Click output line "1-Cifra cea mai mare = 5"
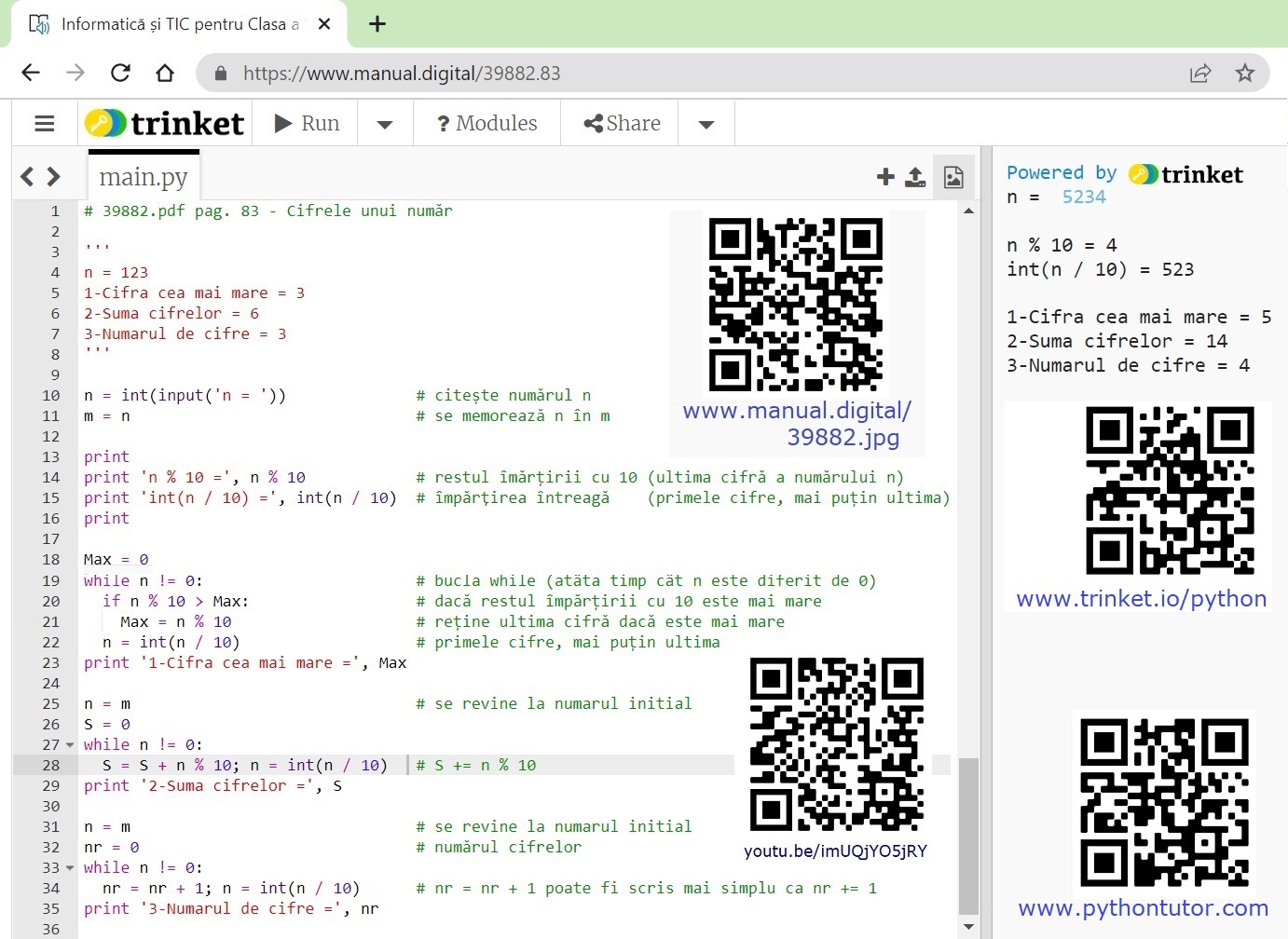1288x939 pixels. click(x=1139, y=317)
